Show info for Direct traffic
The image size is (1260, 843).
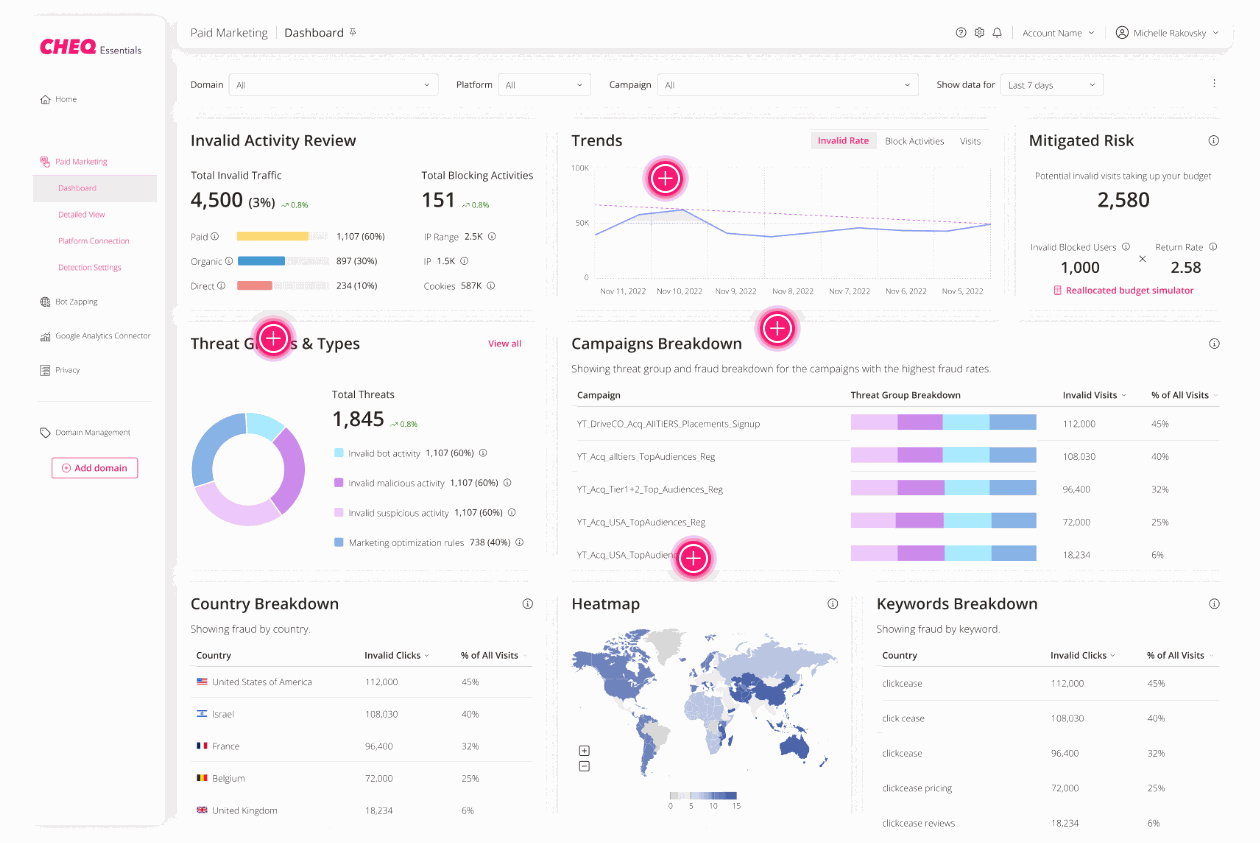[x=221, y=286]
